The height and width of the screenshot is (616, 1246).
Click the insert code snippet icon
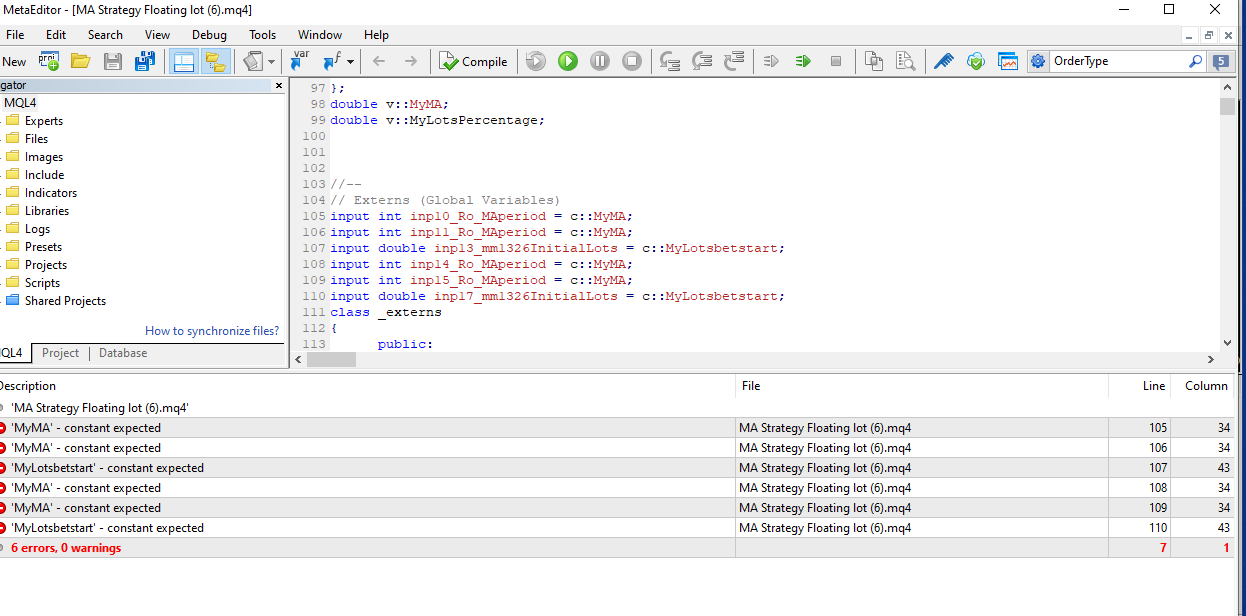[x=254, y=61]
